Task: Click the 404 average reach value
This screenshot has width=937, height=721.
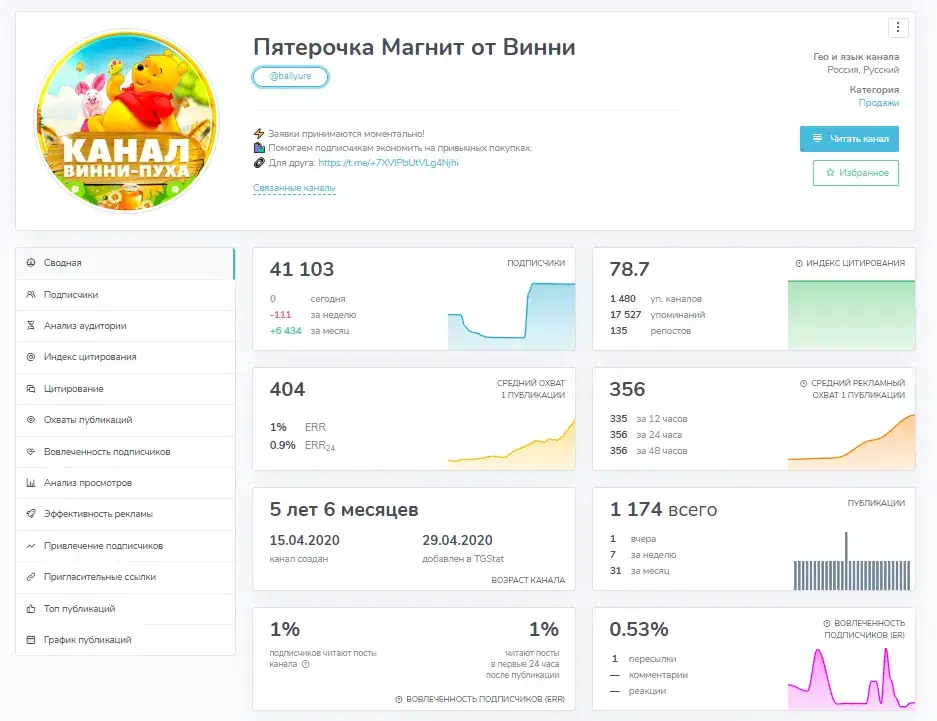Action: click(x=287, y=389)
